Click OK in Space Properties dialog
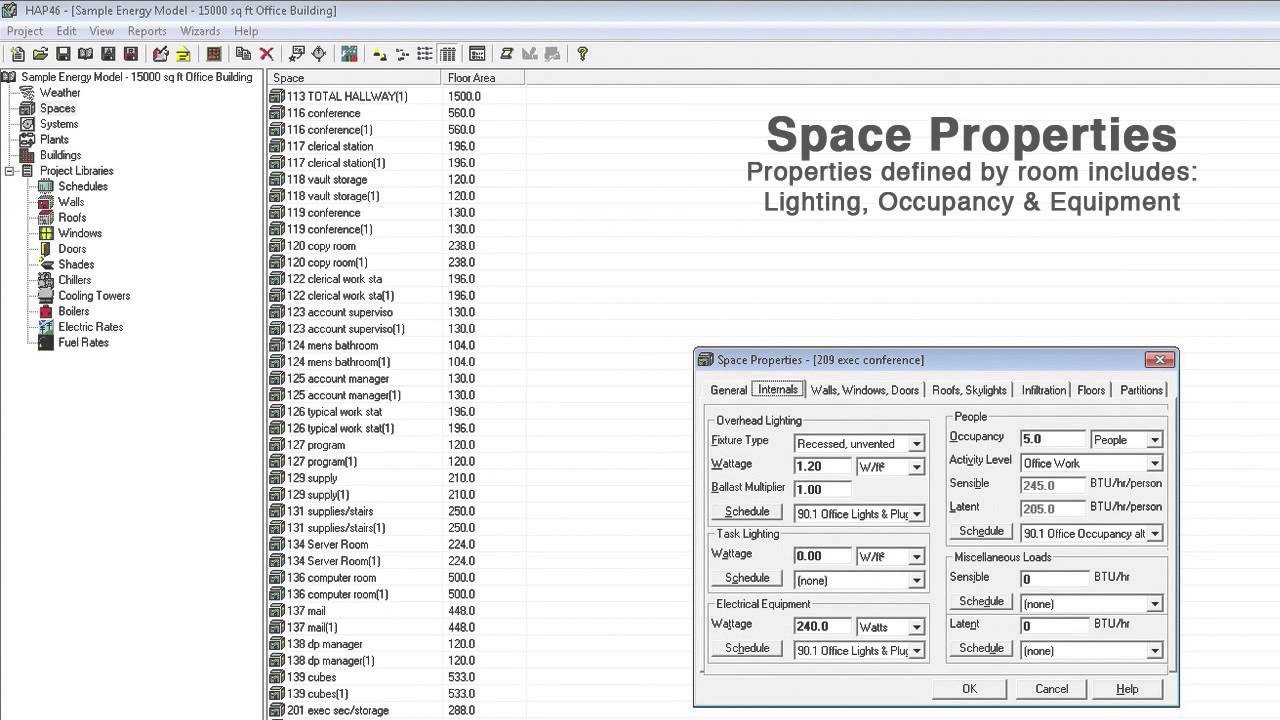The width and height of the screenshot is (1280, 720). pyautogui.click(x=969, y=689)
